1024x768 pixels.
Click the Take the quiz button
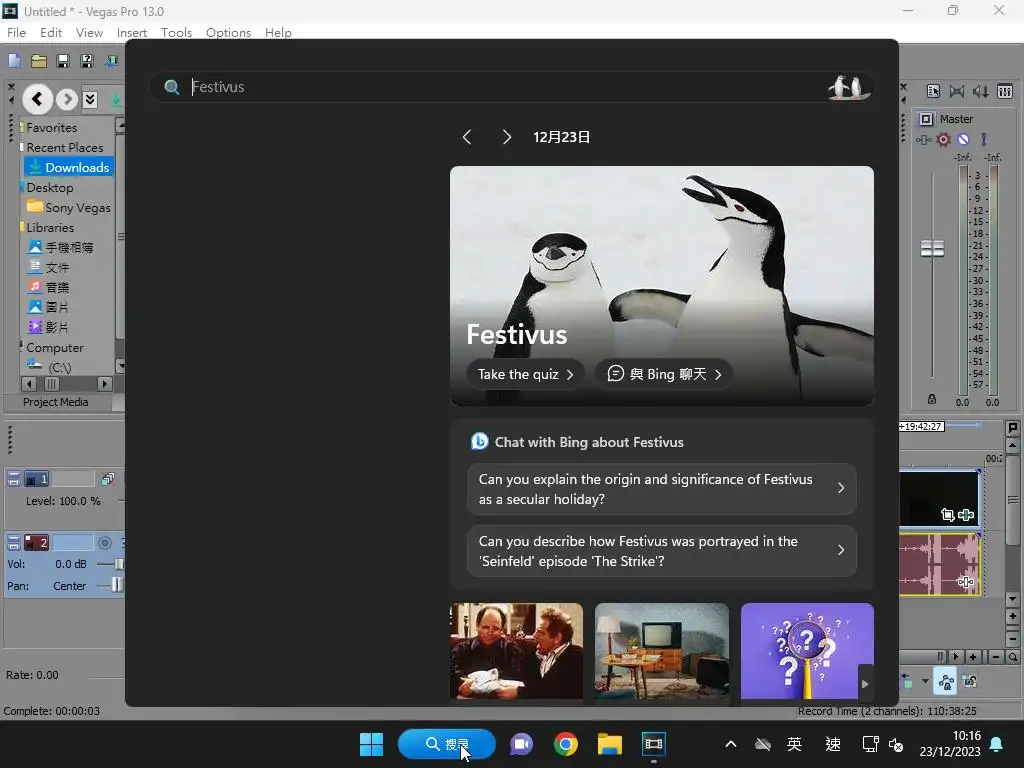click(x=525, y=374)
